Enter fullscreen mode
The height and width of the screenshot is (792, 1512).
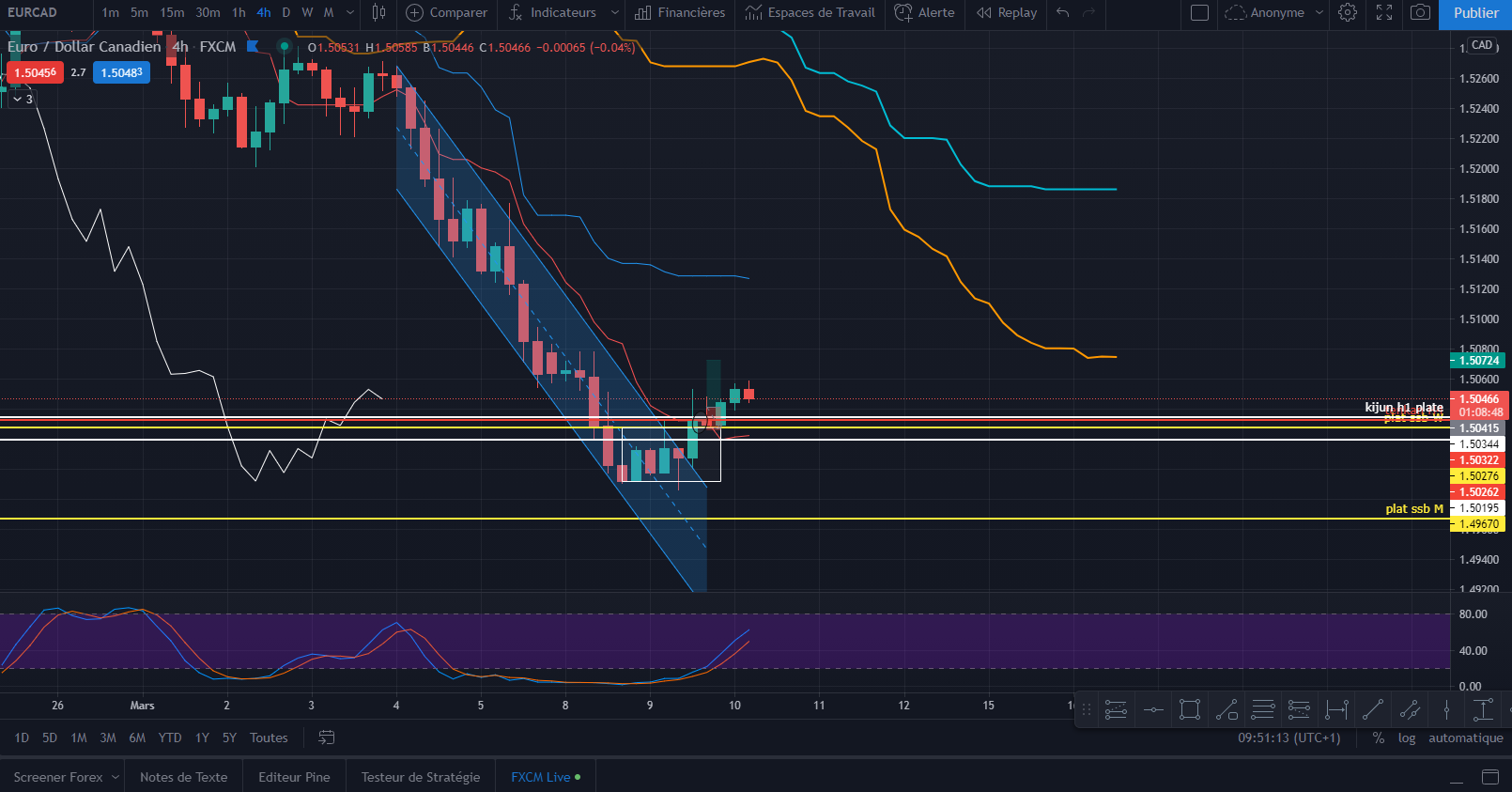(1384, 13)
